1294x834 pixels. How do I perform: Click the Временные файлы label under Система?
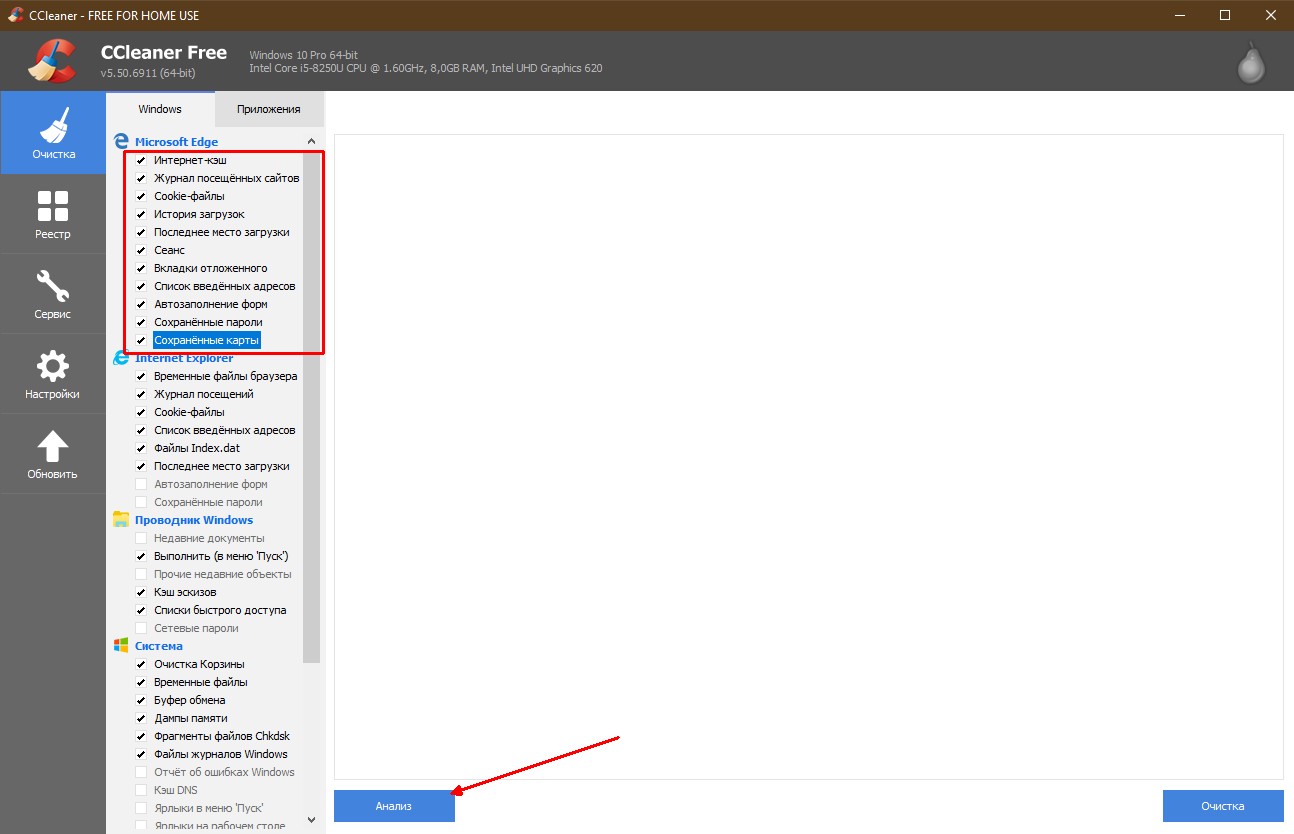pos(200,682)
